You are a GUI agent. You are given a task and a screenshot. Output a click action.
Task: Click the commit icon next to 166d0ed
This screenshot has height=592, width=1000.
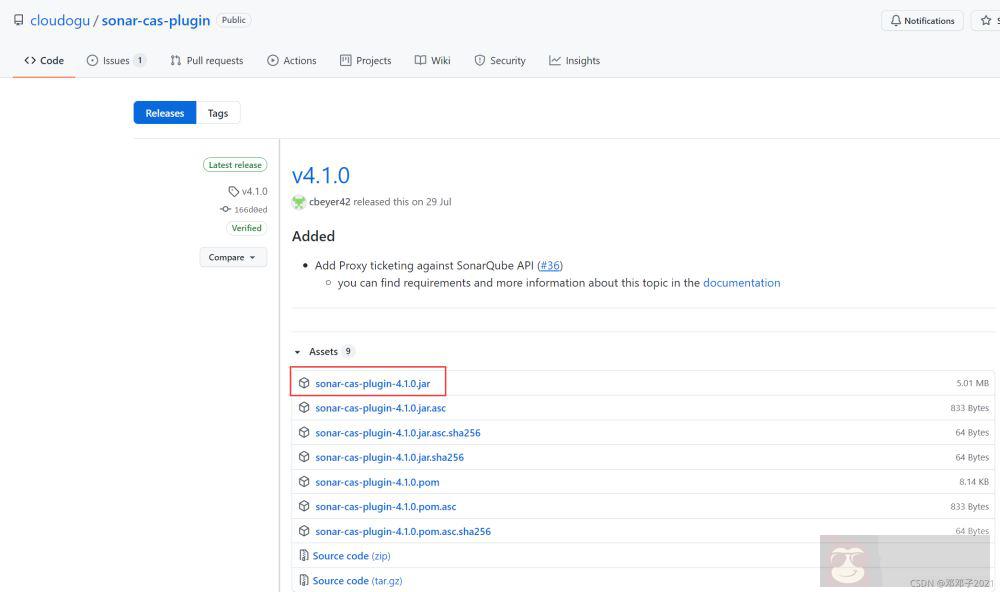coord(225,210)
